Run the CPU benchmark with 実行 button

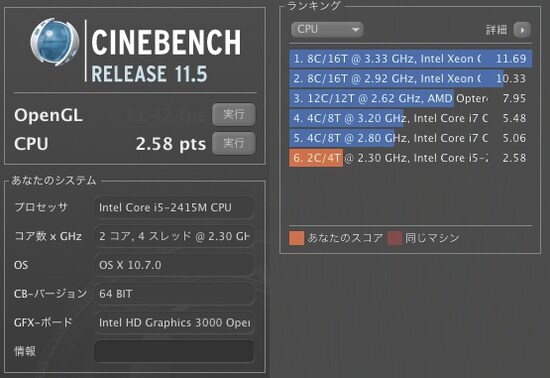(234, 143)
